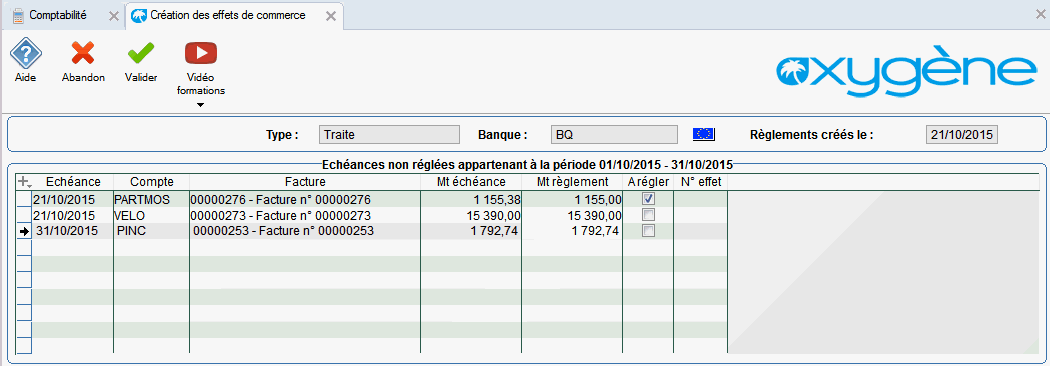Screen dimensions: 1050x366
Task: Check A régler for VELO invoice
Action: tap(648, 215)
